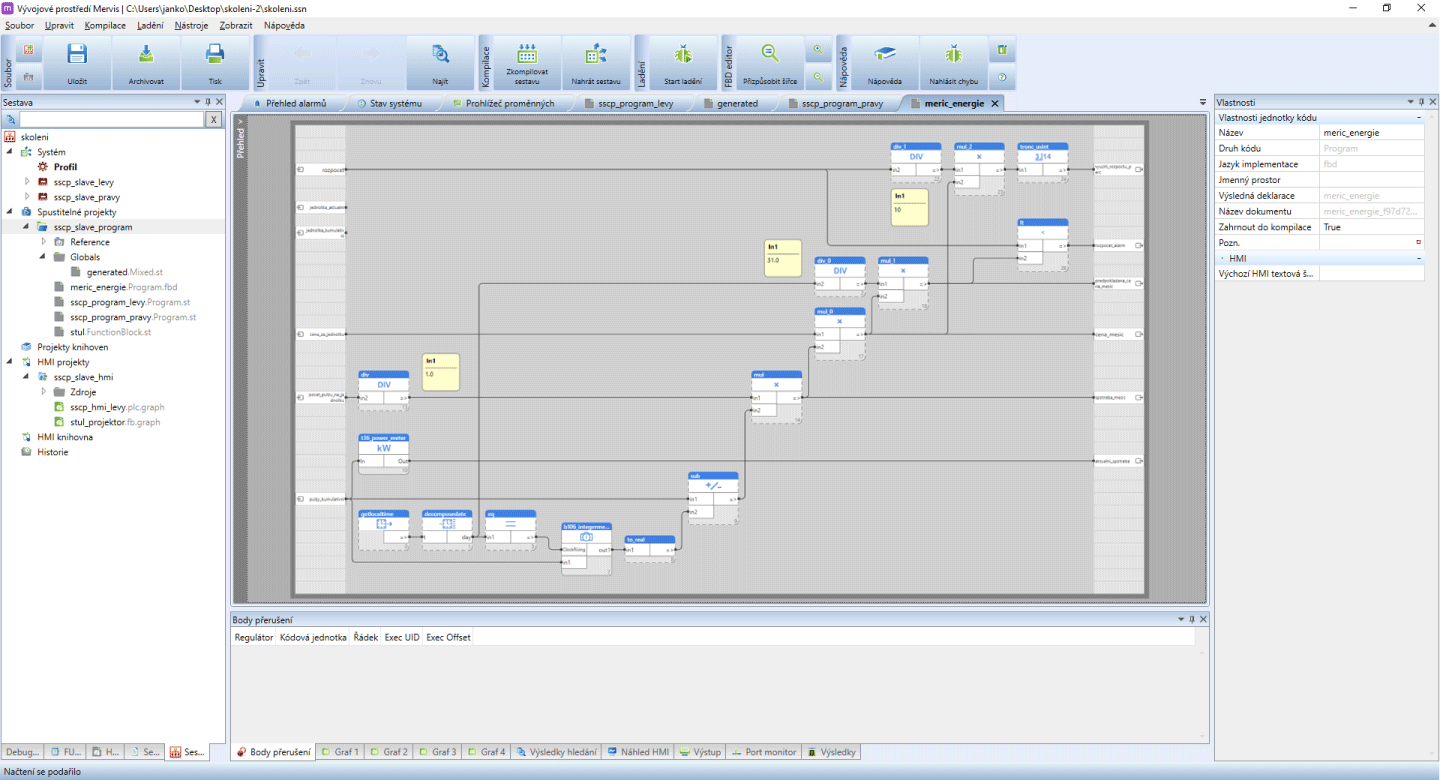
Task: Expand the sscp_slave_levy tree node
Action: click(27, 182)
